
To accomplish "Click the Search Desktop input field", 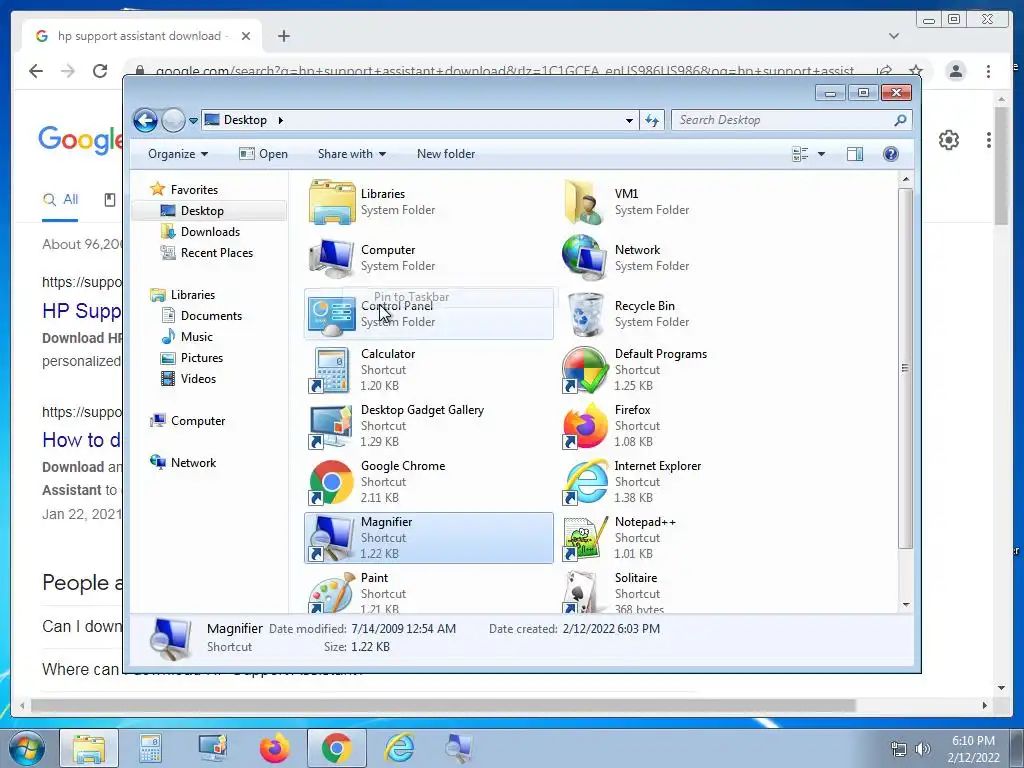I will click(782, 120).
